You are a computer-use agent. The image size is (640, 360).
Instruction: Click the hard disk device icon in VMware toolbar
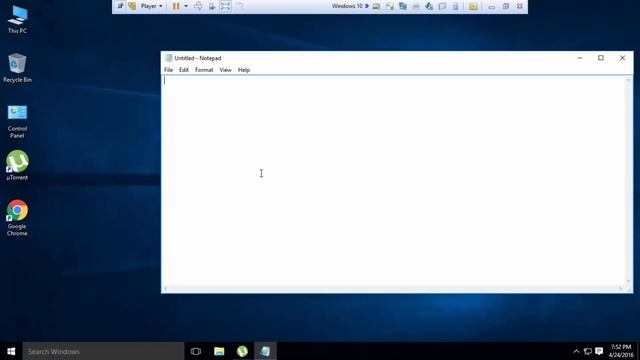(x=376, y=7)
